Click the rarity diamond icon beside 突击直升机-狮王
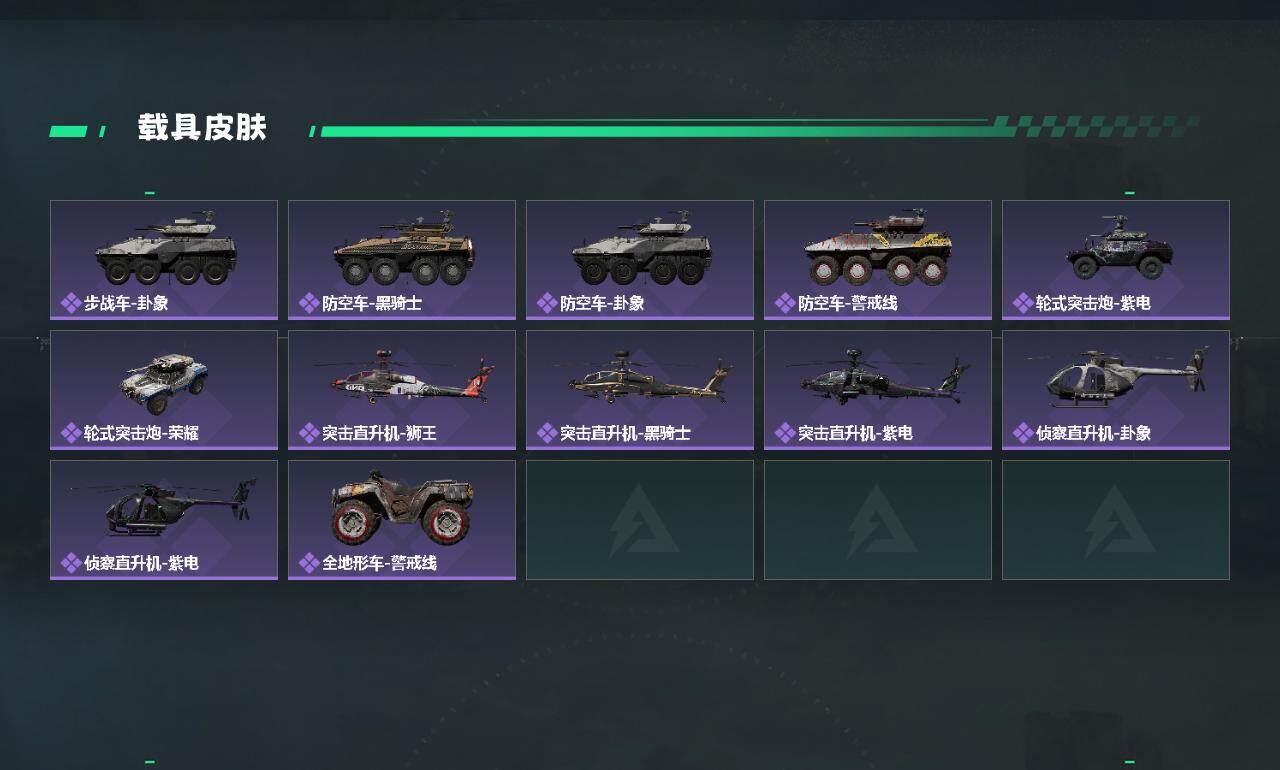Image resolution: width=1280 pixels, height=770 pixels. pyautogui.click(x=309, y=433)
